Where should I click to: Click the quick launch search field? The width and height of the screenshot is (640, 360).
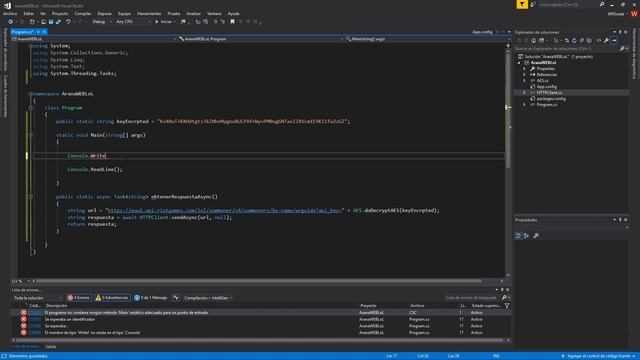pyautogui.click(x=568, y=4)
